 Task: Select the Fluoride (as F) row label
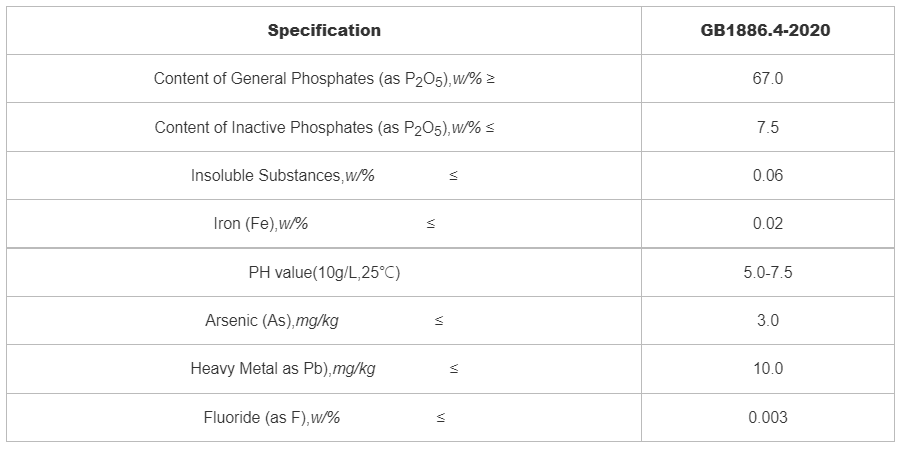pos(272,417)
